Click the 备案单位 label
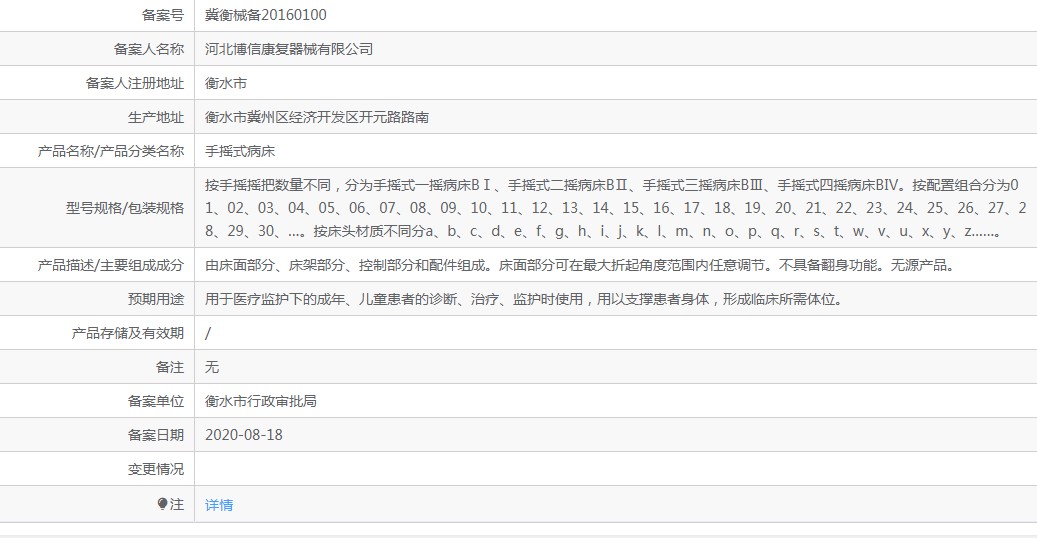This screenshot has width=1037, height=538. coord(156,401)
